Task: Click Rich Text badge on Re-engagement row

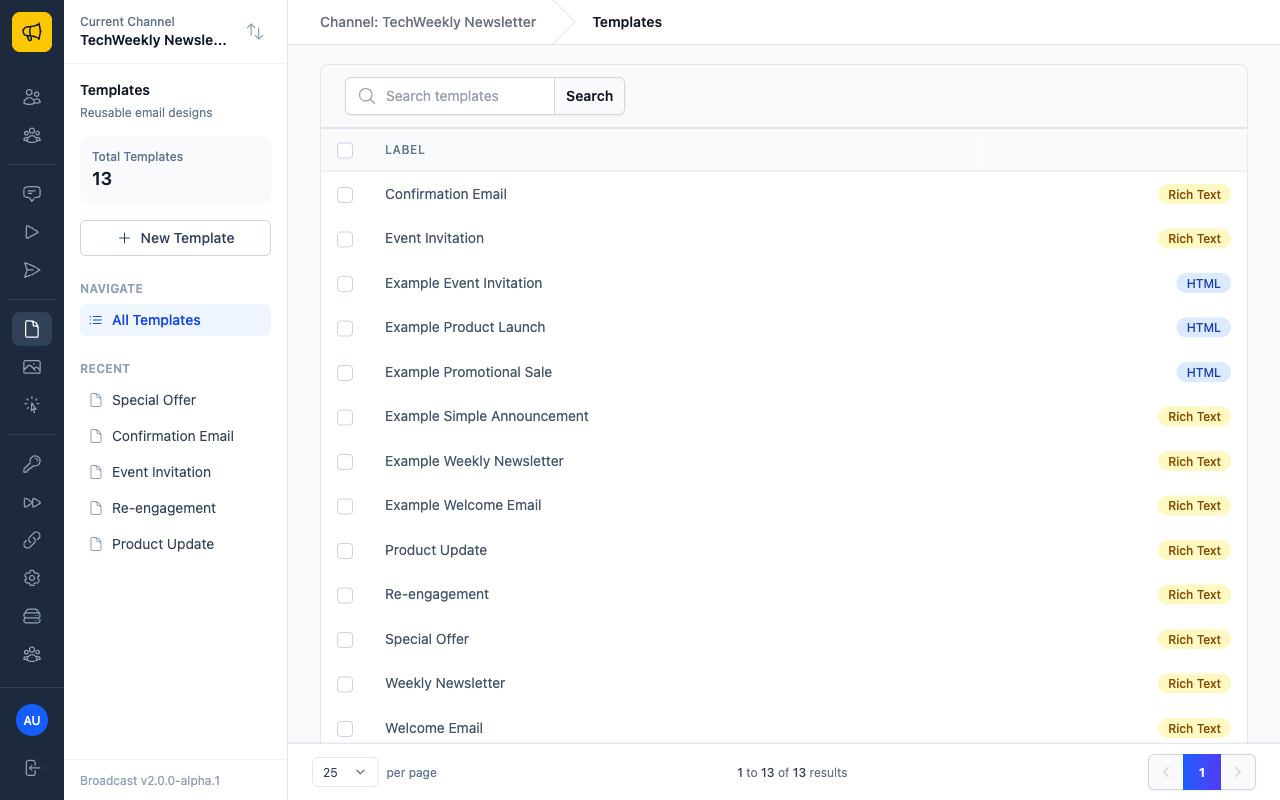Action: pos(1194,595)
